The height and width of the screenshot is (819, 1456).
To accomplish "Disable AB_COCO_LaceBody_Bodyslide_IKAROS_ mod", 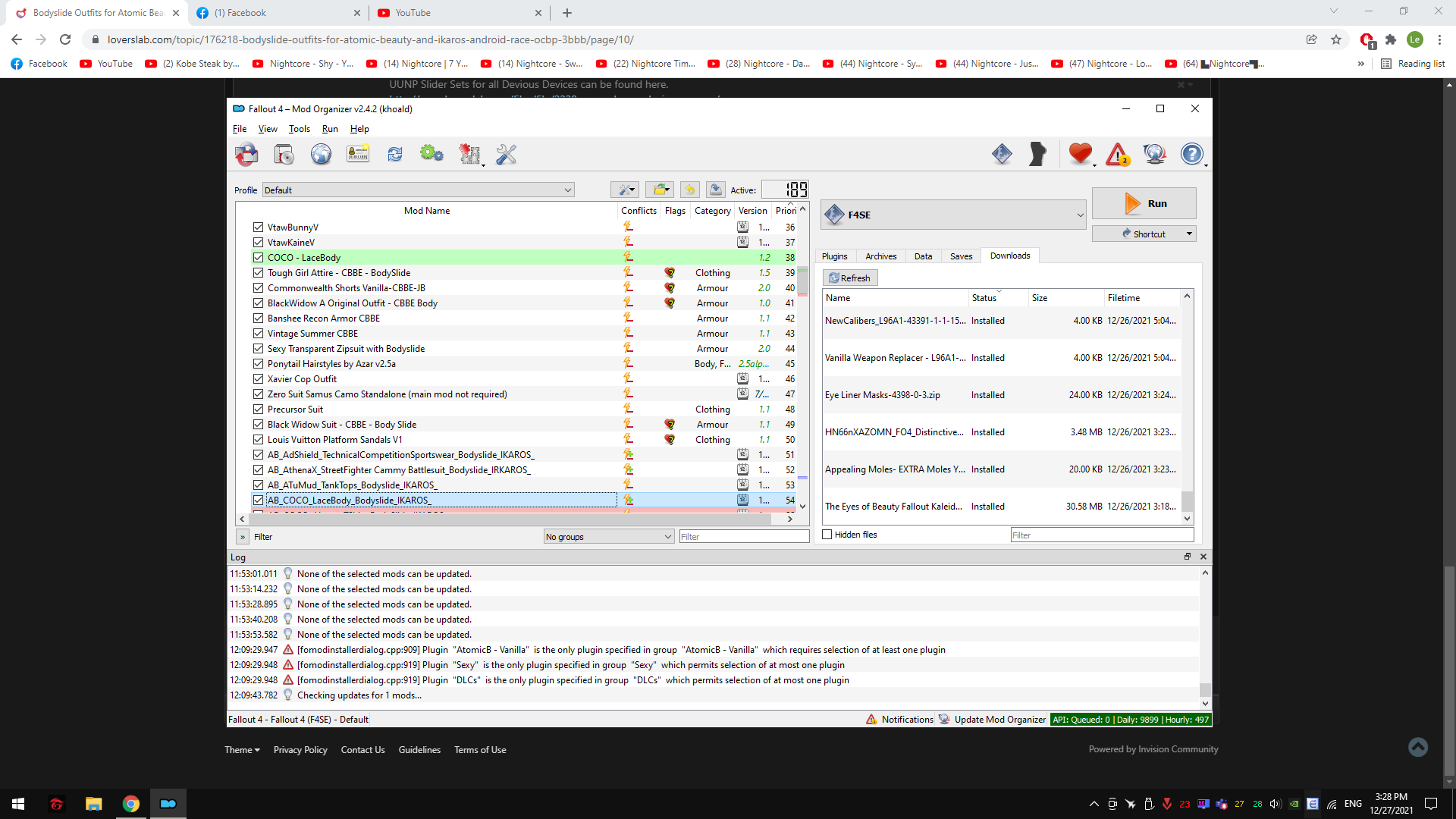I will click(258, 500).
